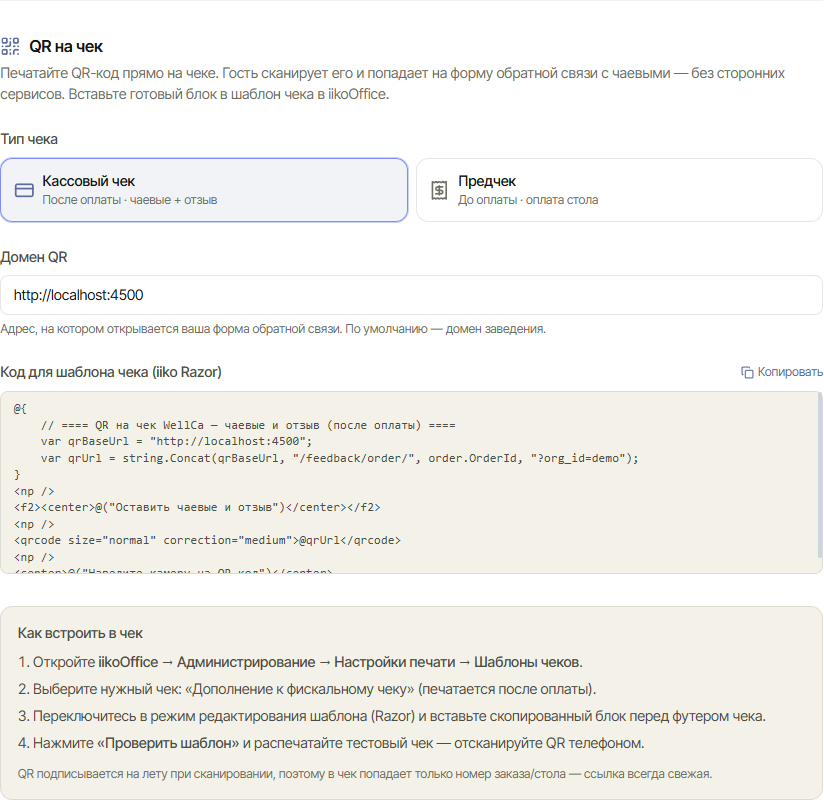Screen dimensions: 824x800
Task: Click the domain hint starting "Адрес, на котором"
Action: click(x=273, y=329)
